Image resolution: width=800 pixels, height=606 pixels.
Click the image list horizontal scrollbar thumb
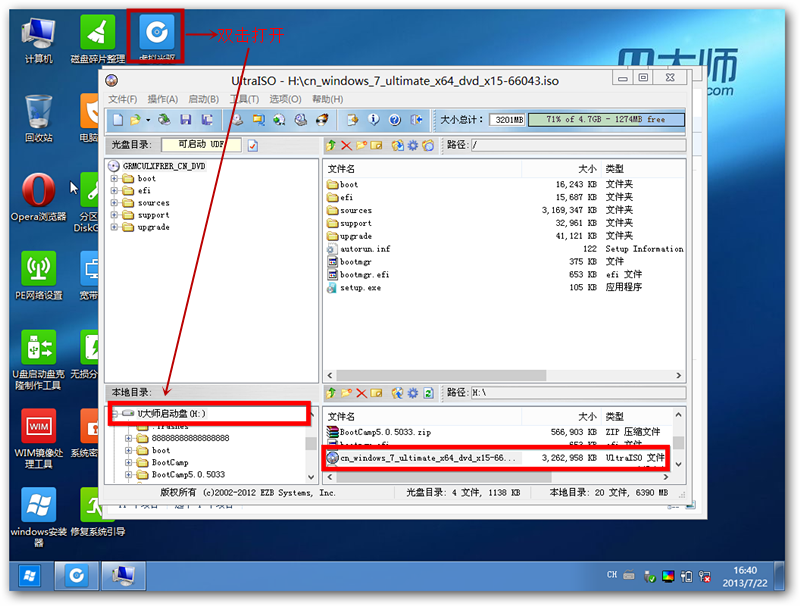click(441, 375)
